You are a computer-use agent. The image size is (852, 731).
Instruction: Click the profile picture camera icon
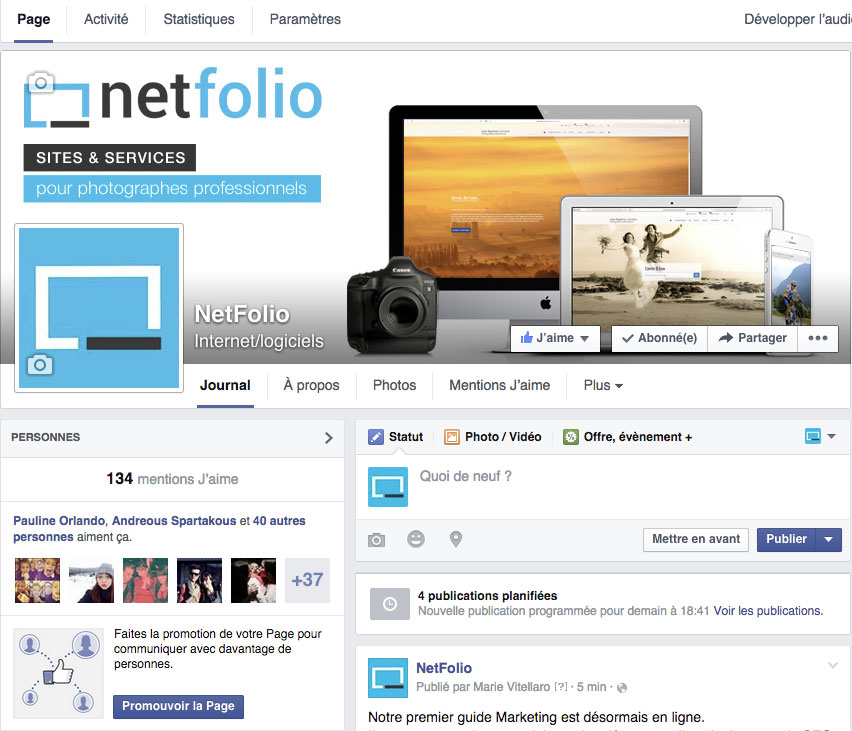click(40, 364)
